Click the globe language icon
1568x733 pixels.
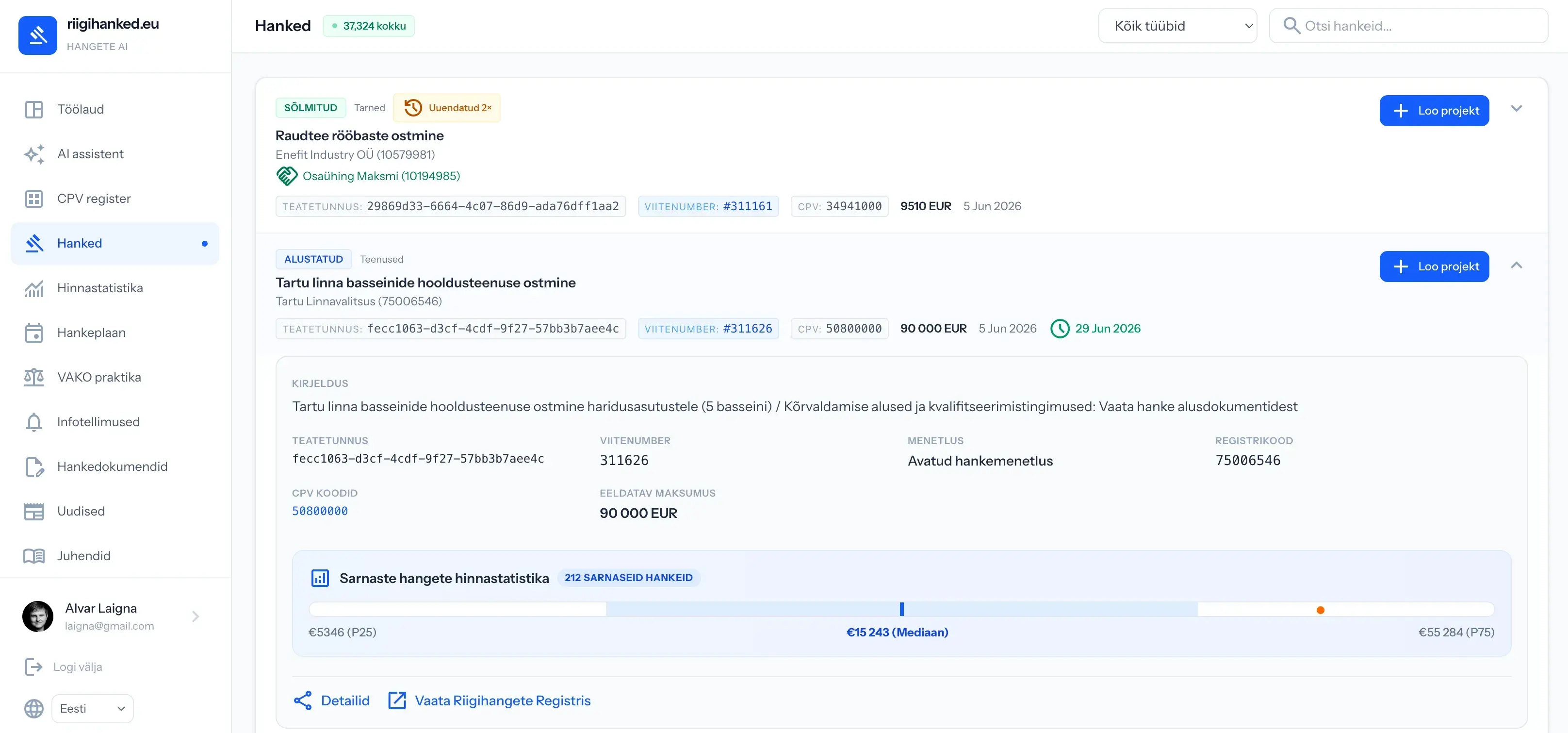pyautogui.click(x=34, y=709)
